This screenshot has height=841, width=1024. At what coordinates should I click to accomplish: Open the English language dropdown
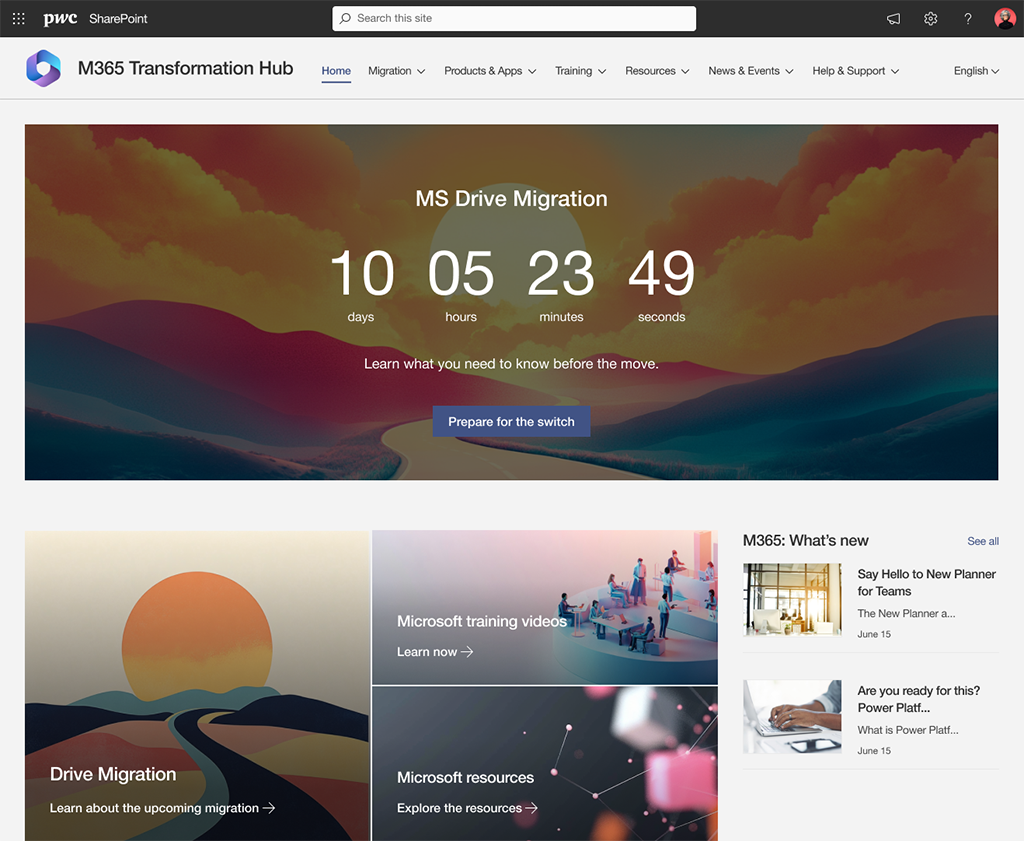click(975, 71)
